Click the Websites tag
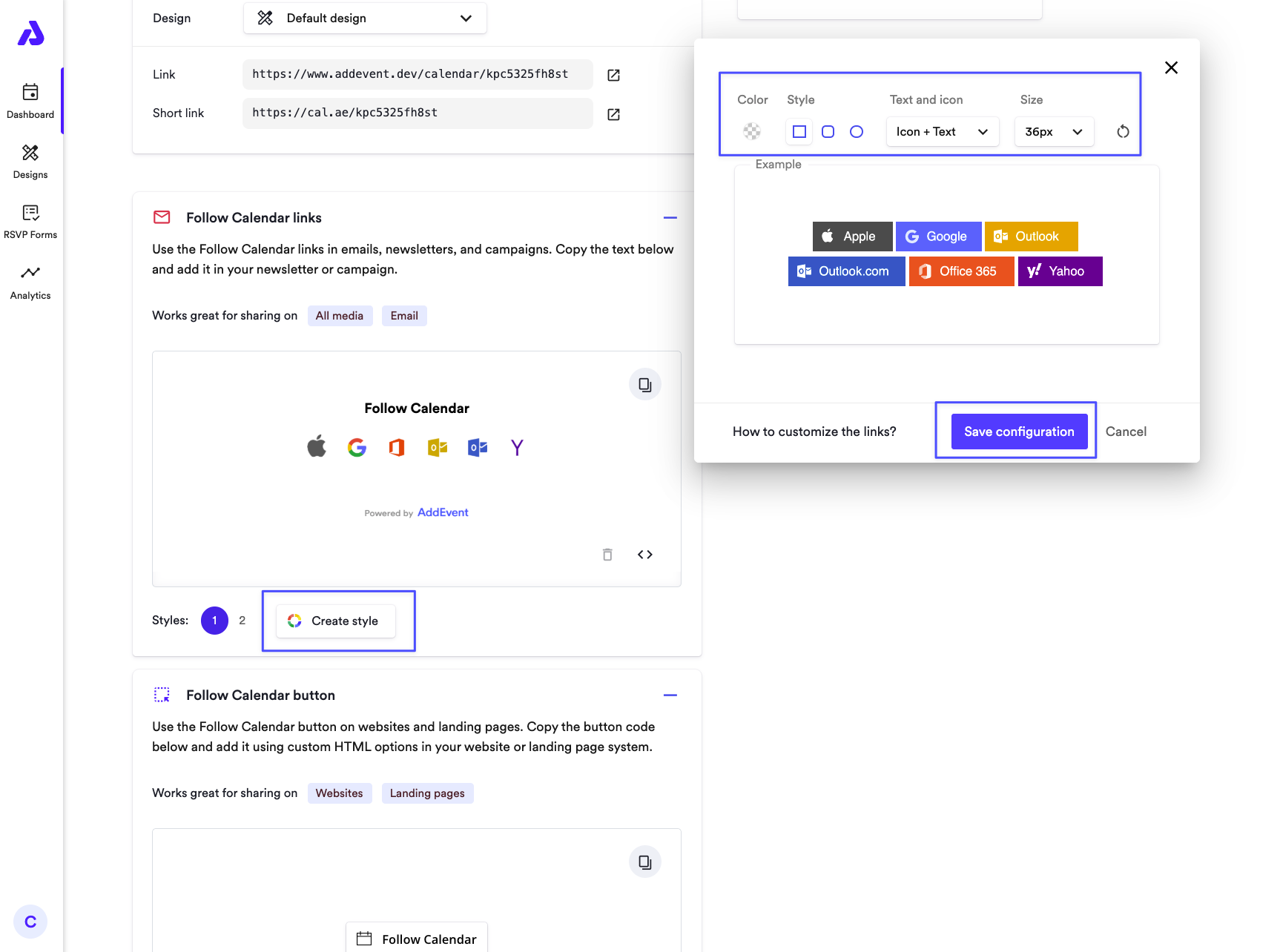This screenshot has height=952, width=1280. pyautogui.click(x=340, y=793)
